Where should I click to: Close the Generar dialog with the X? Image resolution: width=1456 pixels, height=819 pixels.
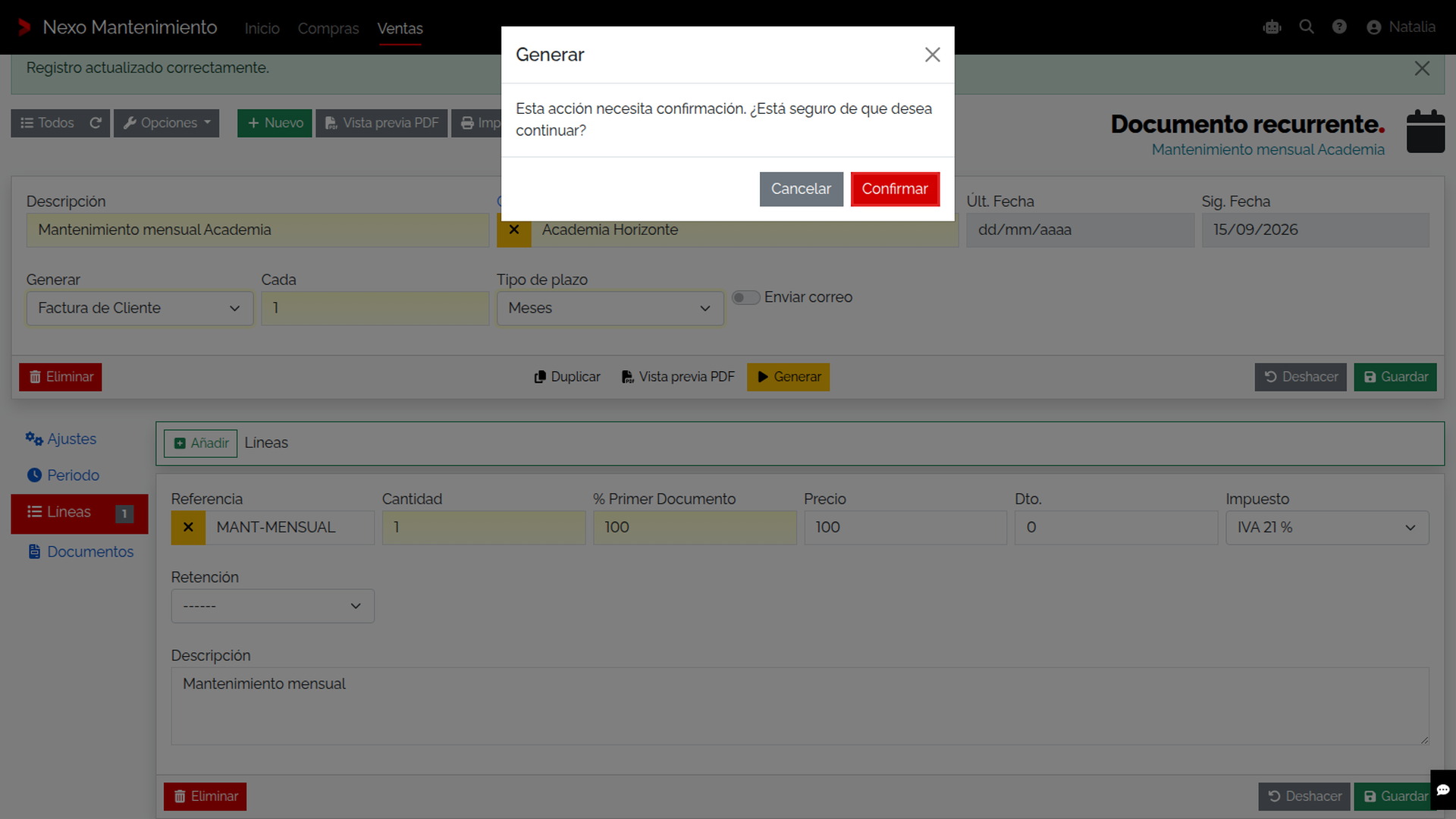pyautogui.click(x=932, y=55)
